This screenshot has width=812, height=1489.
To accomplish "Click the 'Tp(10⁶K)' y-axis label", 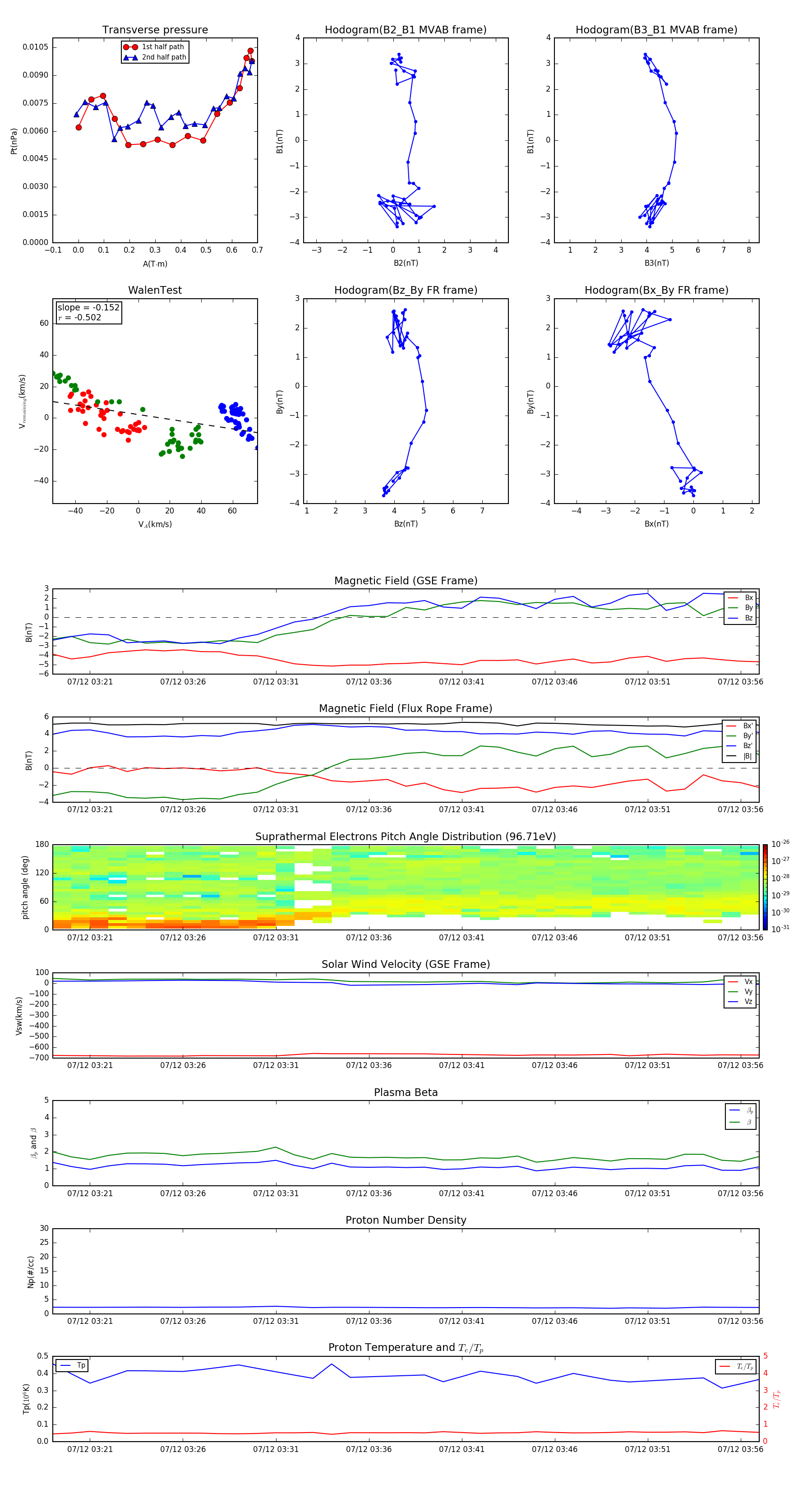I will click(25, 1399).
